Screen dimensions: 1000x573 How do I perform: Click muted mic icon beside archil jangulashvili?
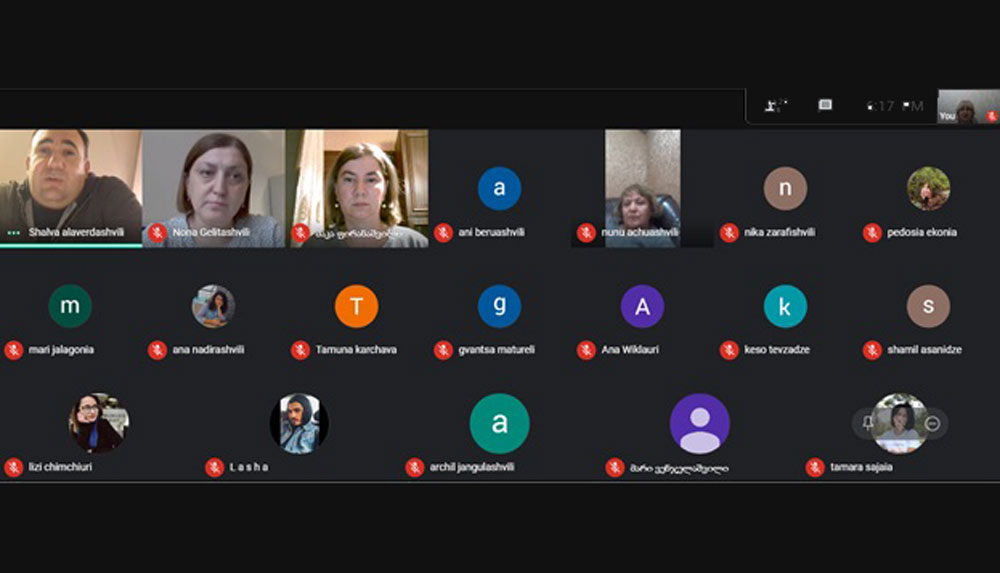coord(415,467)
